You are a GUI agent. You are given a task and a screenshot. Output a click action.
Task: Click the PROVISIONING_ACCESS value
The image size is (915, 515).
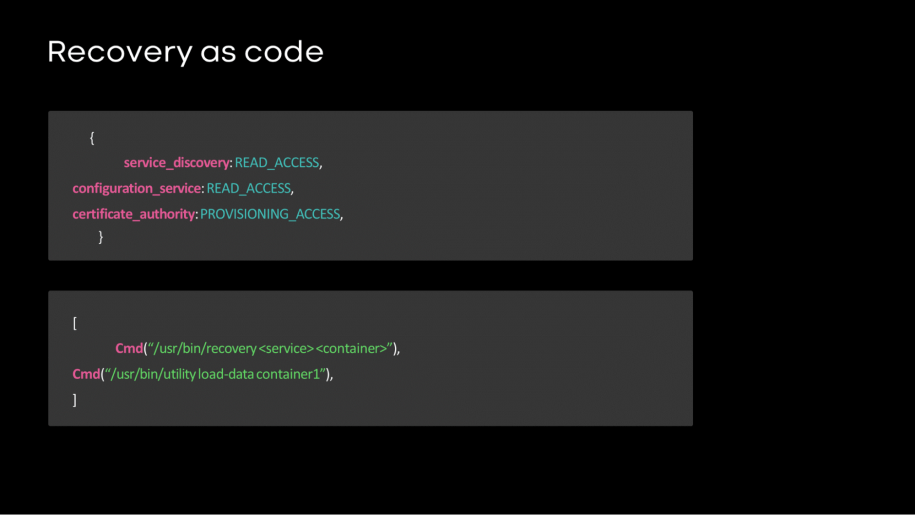point(270,214)
